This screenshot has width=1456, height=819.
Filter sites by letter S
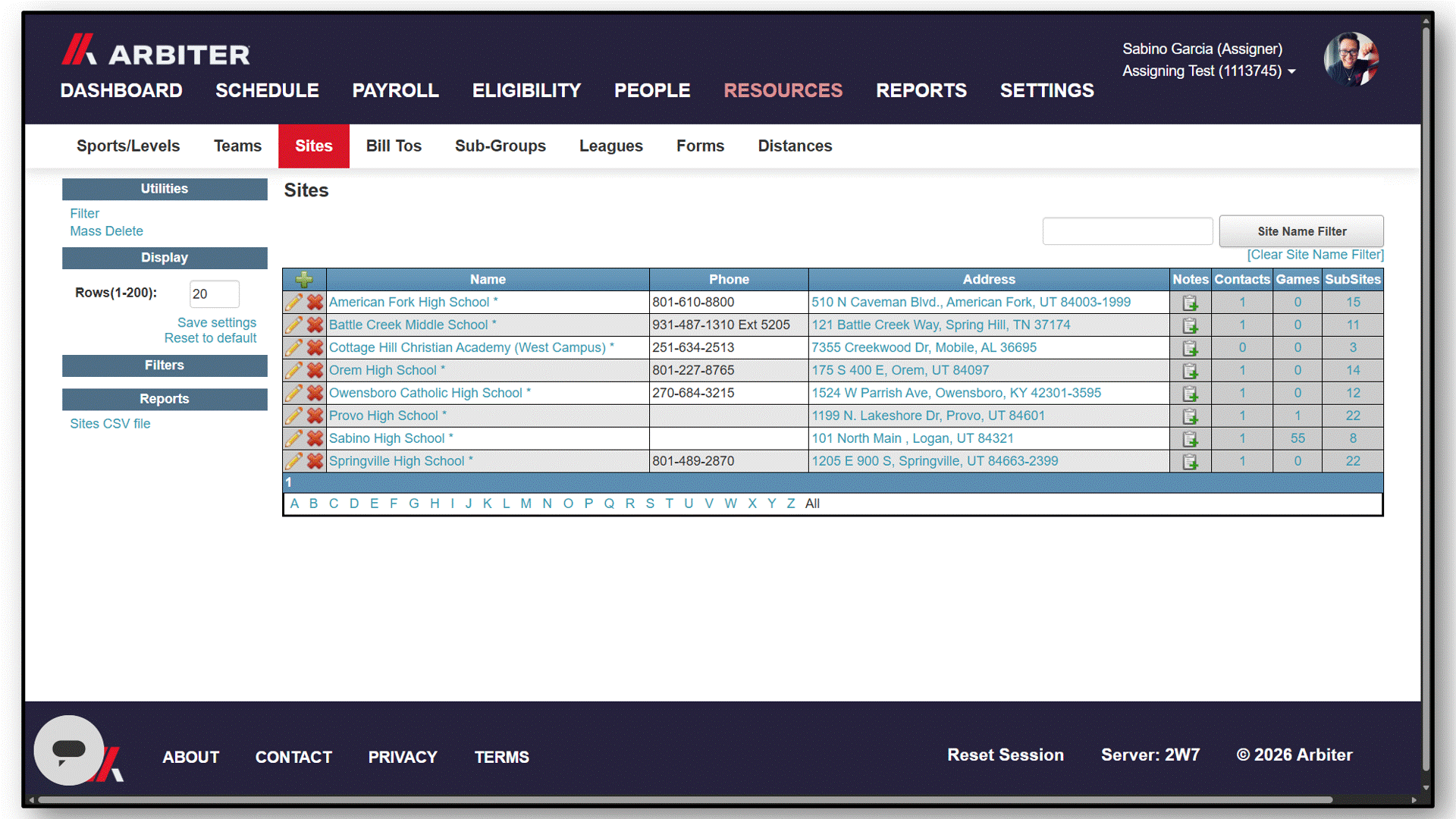coord(650,504)
